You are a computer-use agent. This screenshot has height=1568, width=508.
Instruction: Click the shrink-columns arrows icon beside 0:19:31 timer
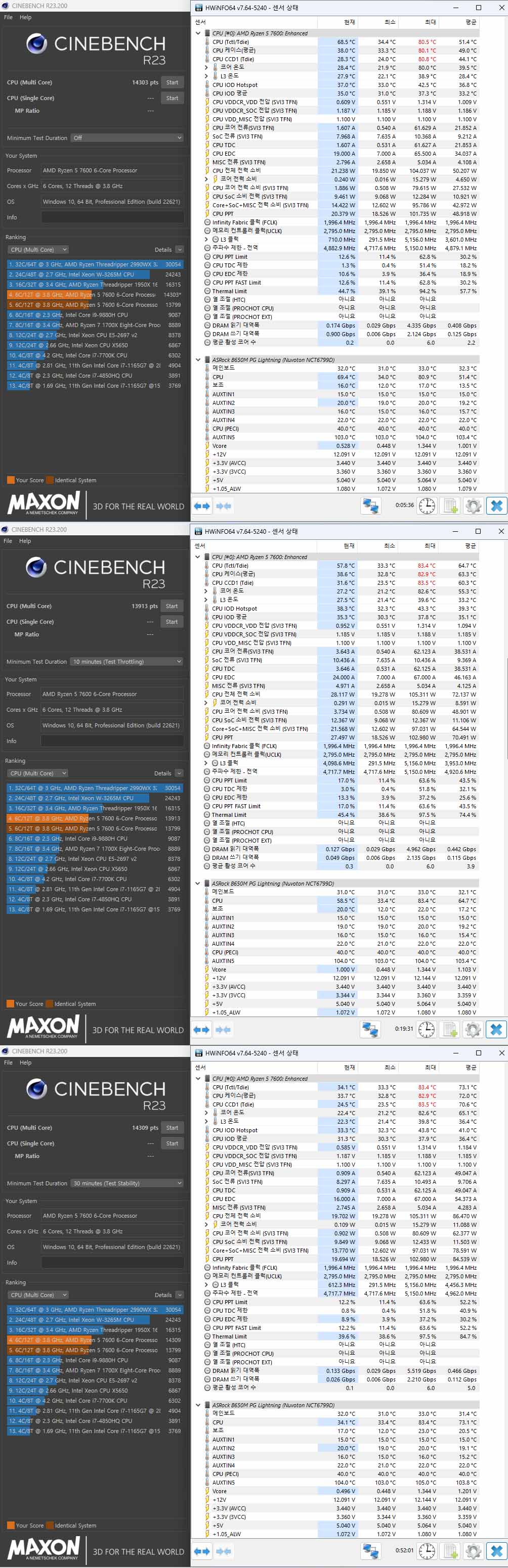coord(223,1029)
